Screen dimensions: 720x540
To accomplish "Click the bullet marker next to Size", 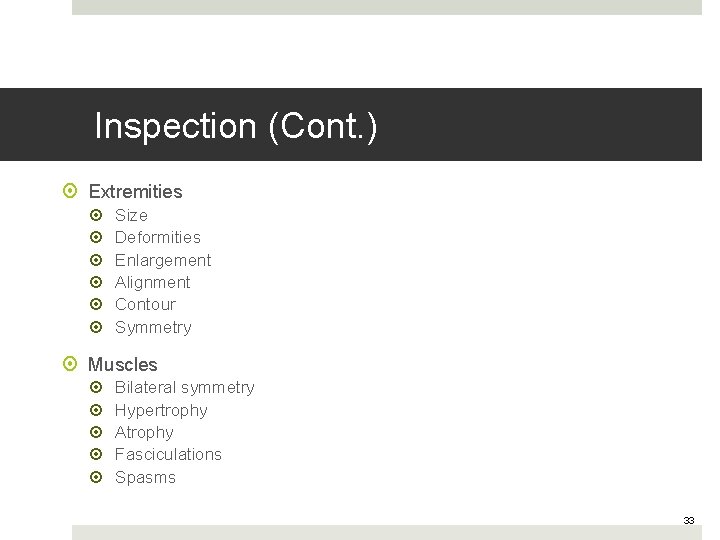I will click(x=96, y=215).
